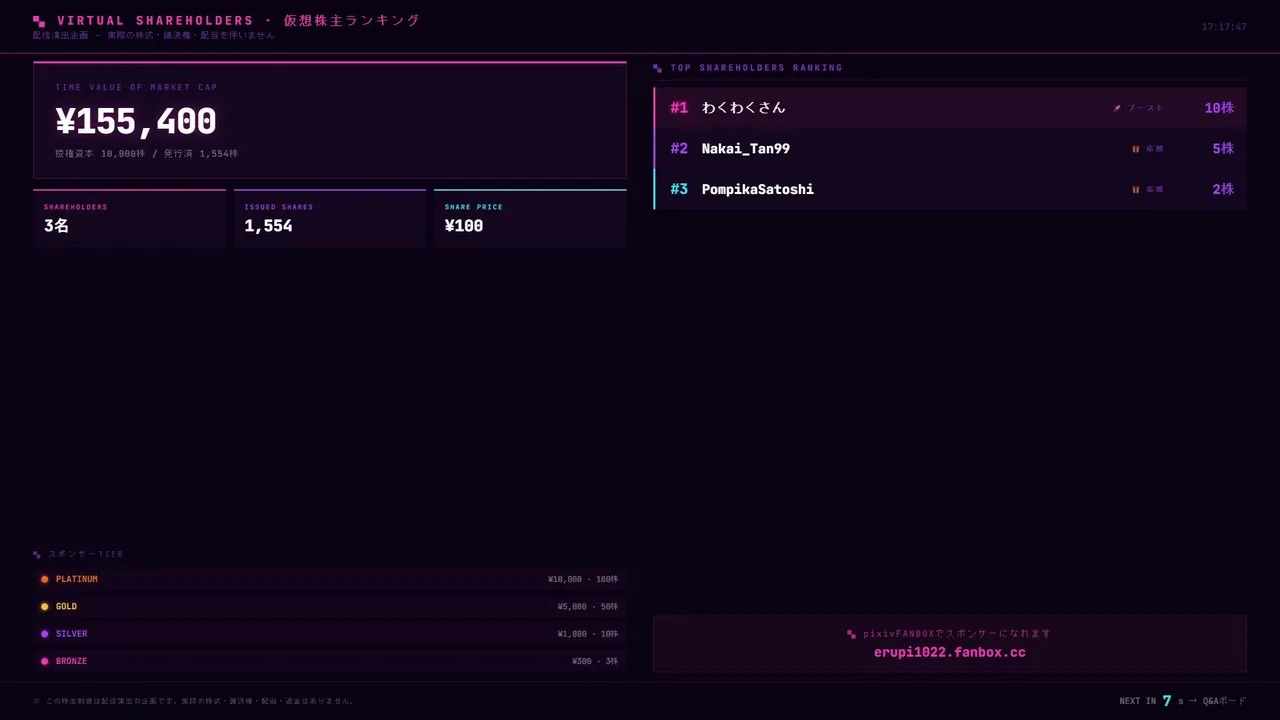
Task: Click the ISSUED SHARES 1,554 stat card
Action: pos(330,218)
